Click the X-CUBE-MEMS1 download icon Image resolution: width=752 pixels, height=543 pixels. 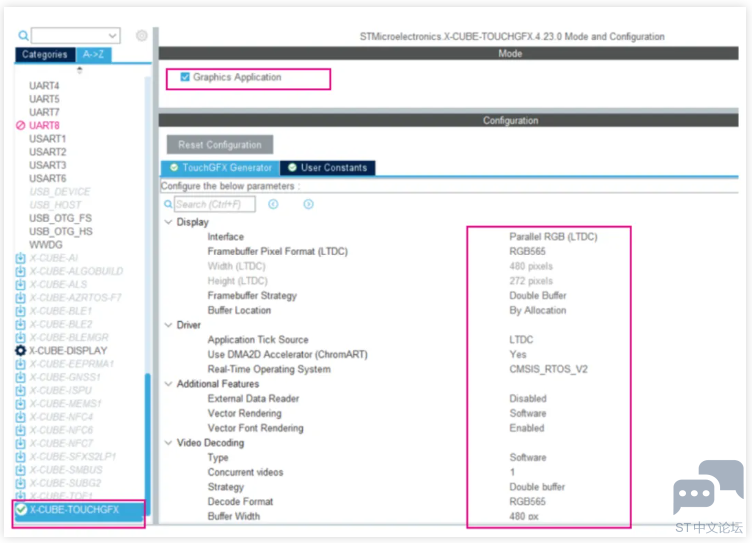coord(21,403)
